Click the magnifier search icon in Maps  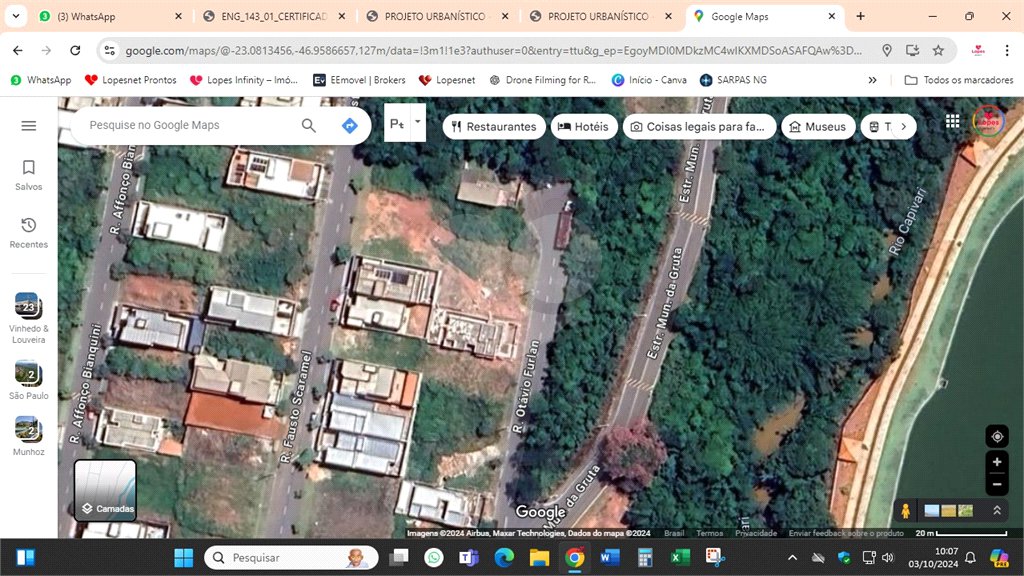pos(309,125)
